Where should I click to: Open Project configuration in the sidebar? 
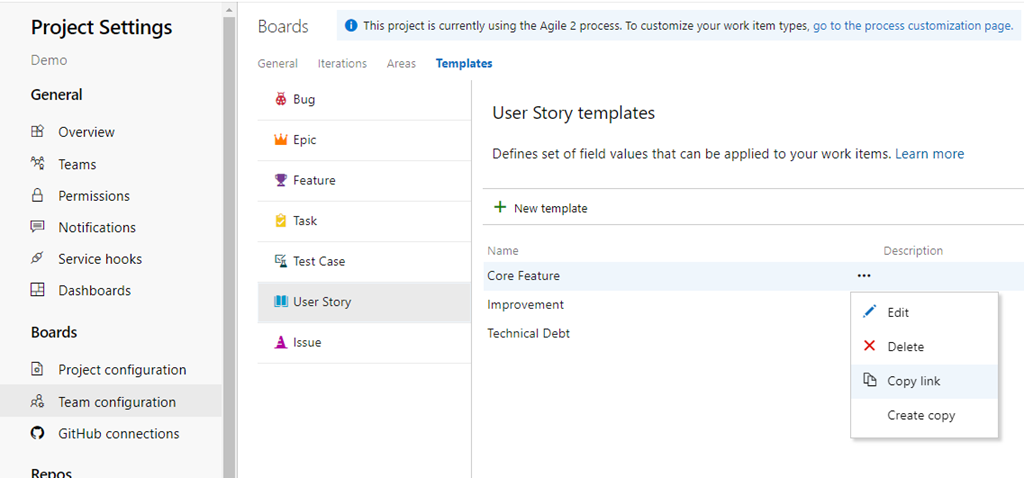tap(122, 370)
